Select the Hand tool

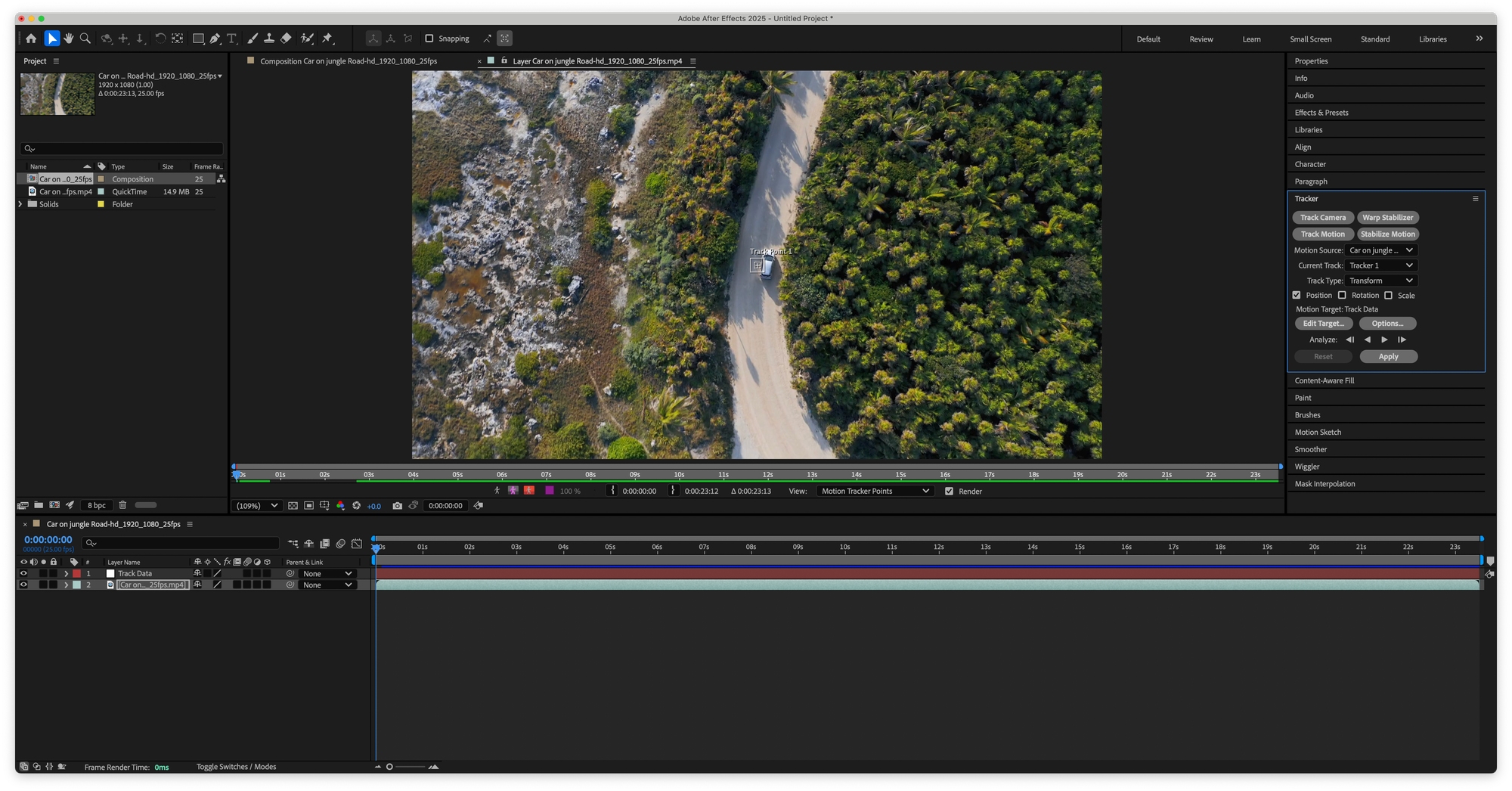coord(69,39)
